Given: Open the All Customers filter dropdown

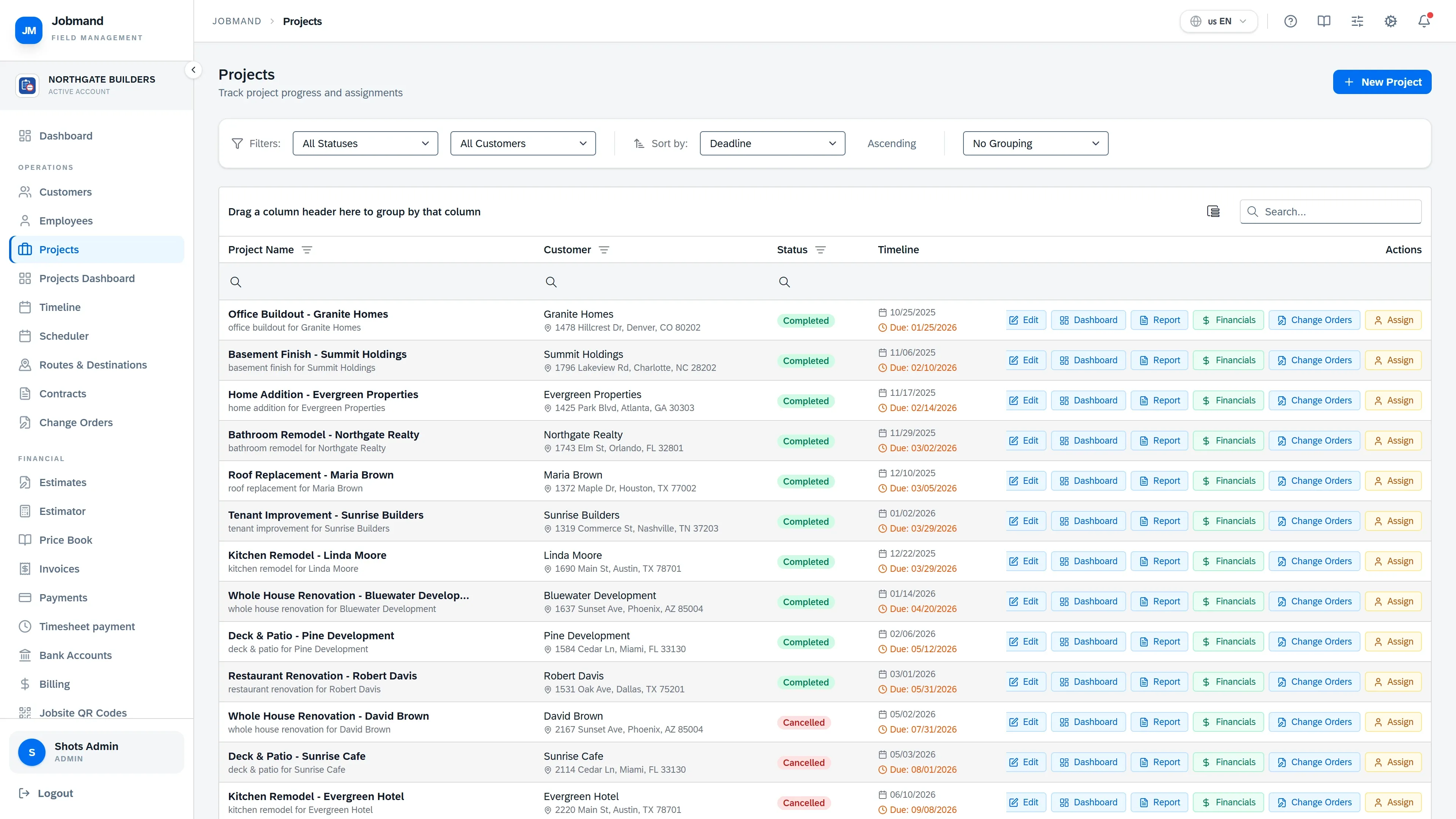Looking at the screenshot, I should 523,144.
